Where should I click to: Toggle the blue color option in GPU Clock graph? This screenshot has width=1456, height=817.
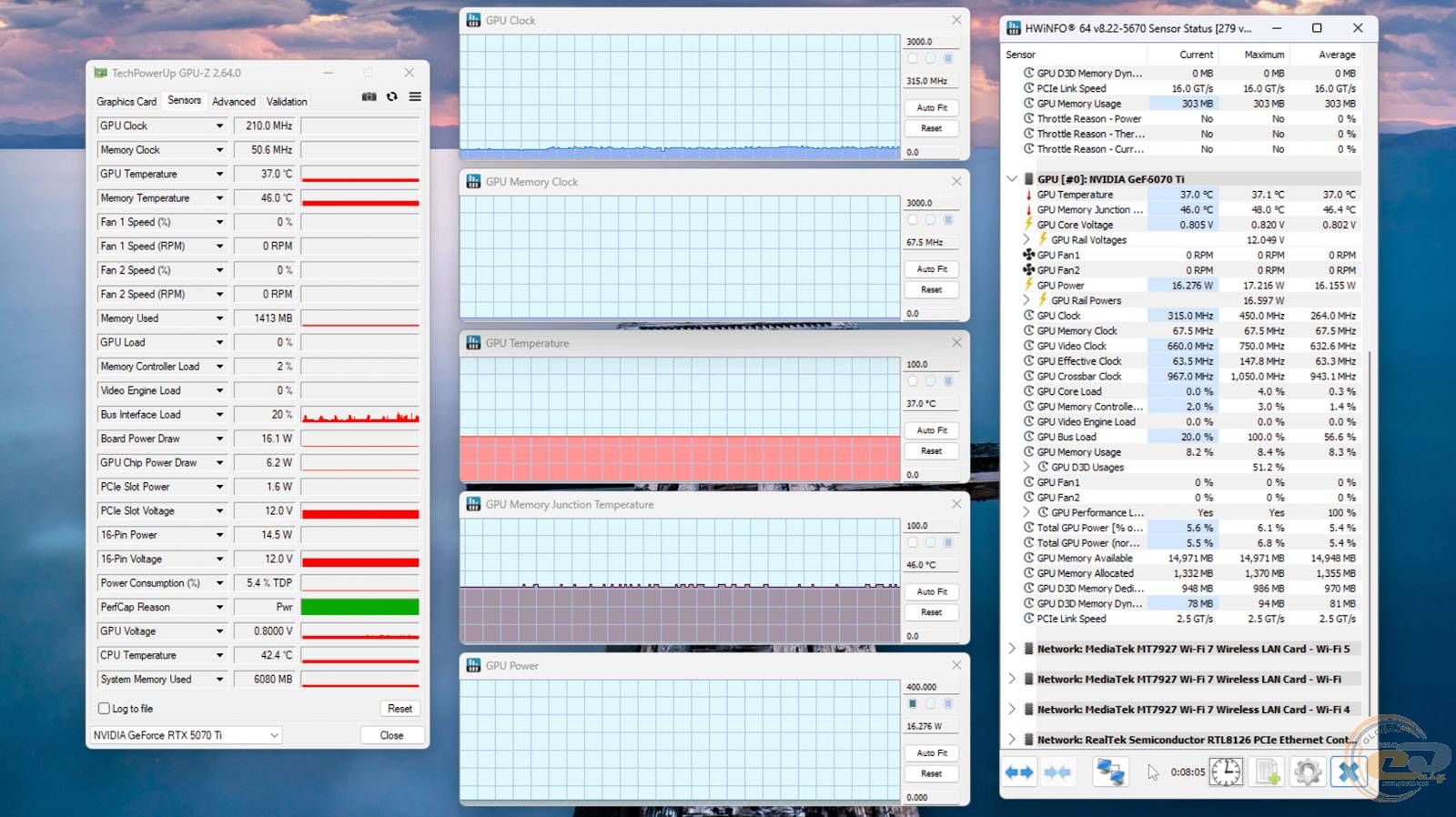[x=947, y=58]
